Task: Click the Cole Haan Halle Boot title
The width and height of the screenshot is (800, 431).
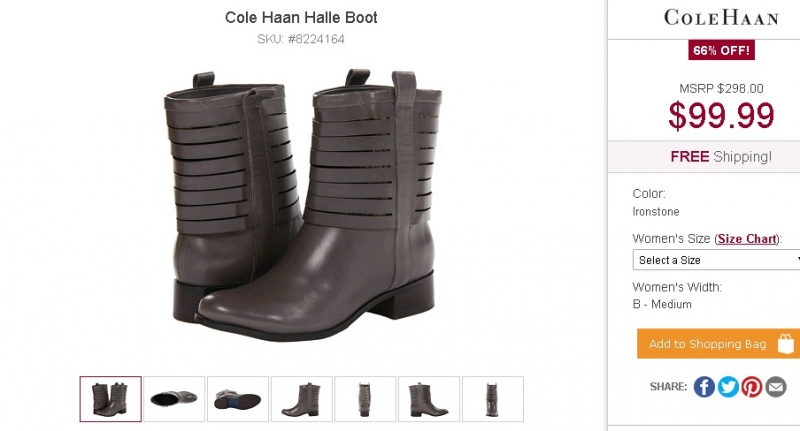Action: pos(301,17)
